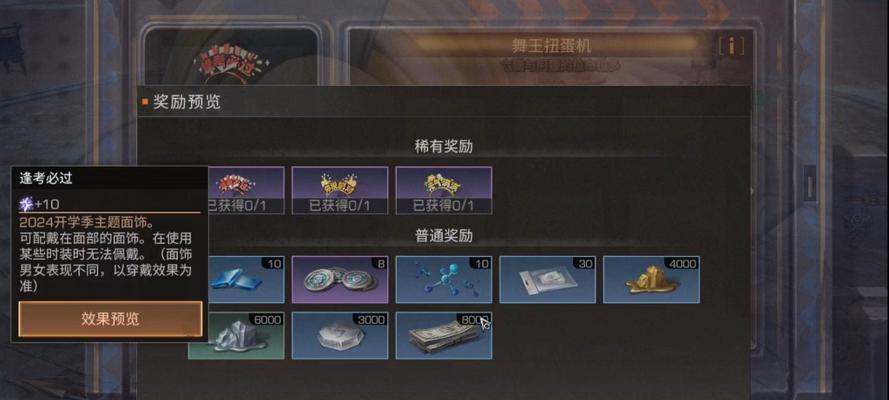Viewport: 889px width, 400px height.
Task: Click the 奖励预览 panel header
Action: point(187,103)
